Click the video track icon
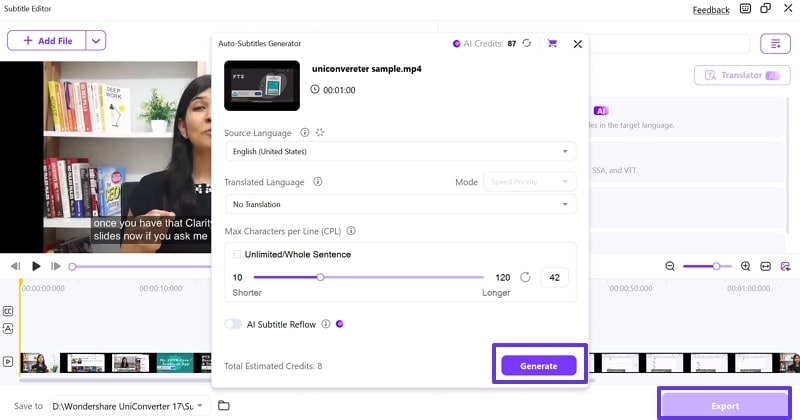 click(x=8, y=362)
